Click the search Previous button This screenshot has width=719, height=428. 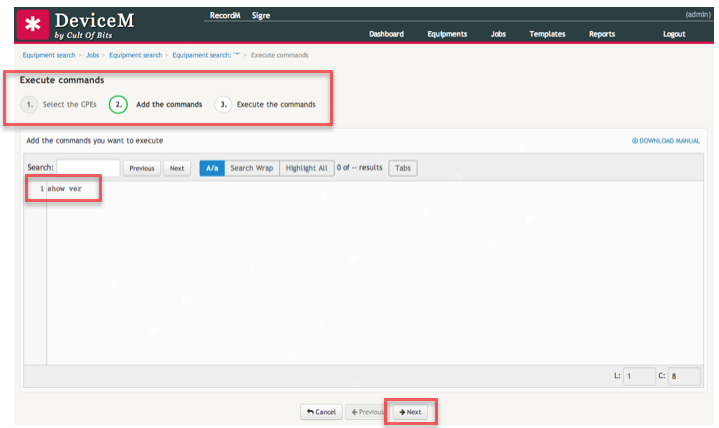142,168
